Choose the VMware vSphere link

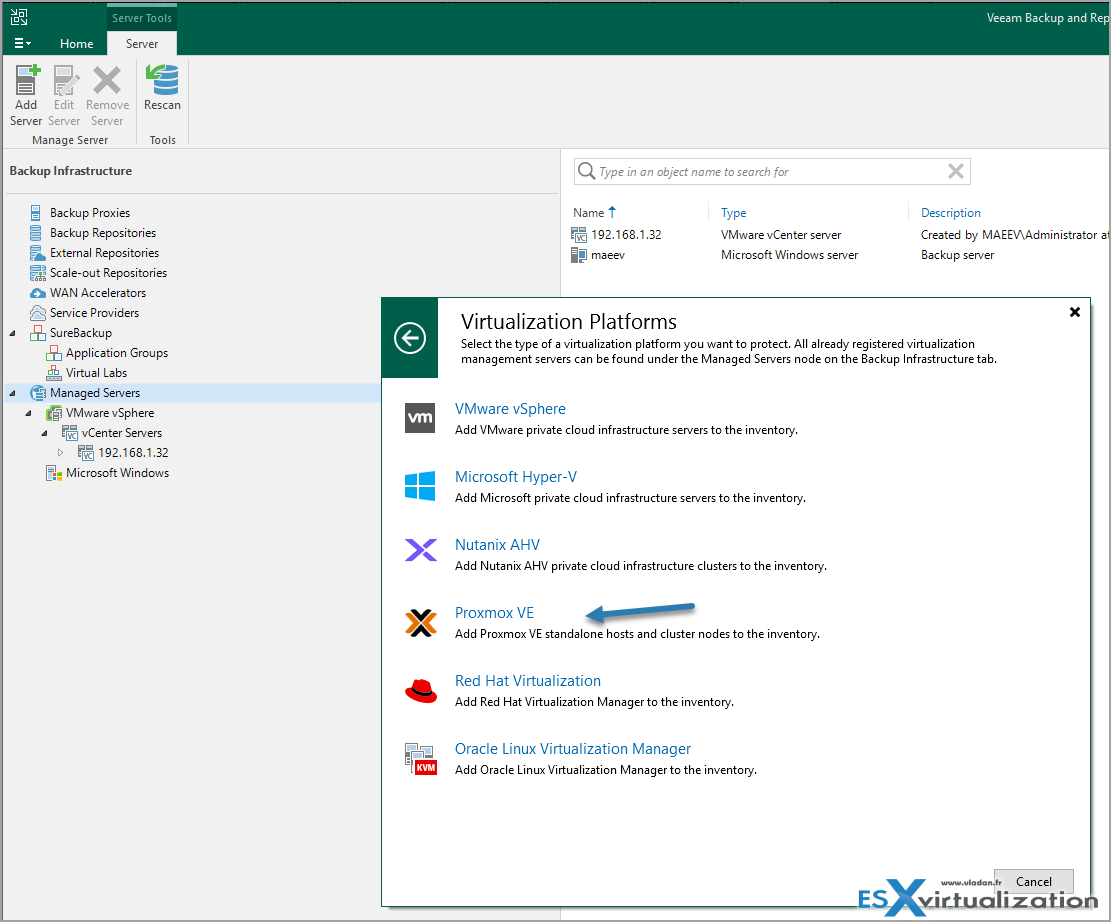coord(510,409)
